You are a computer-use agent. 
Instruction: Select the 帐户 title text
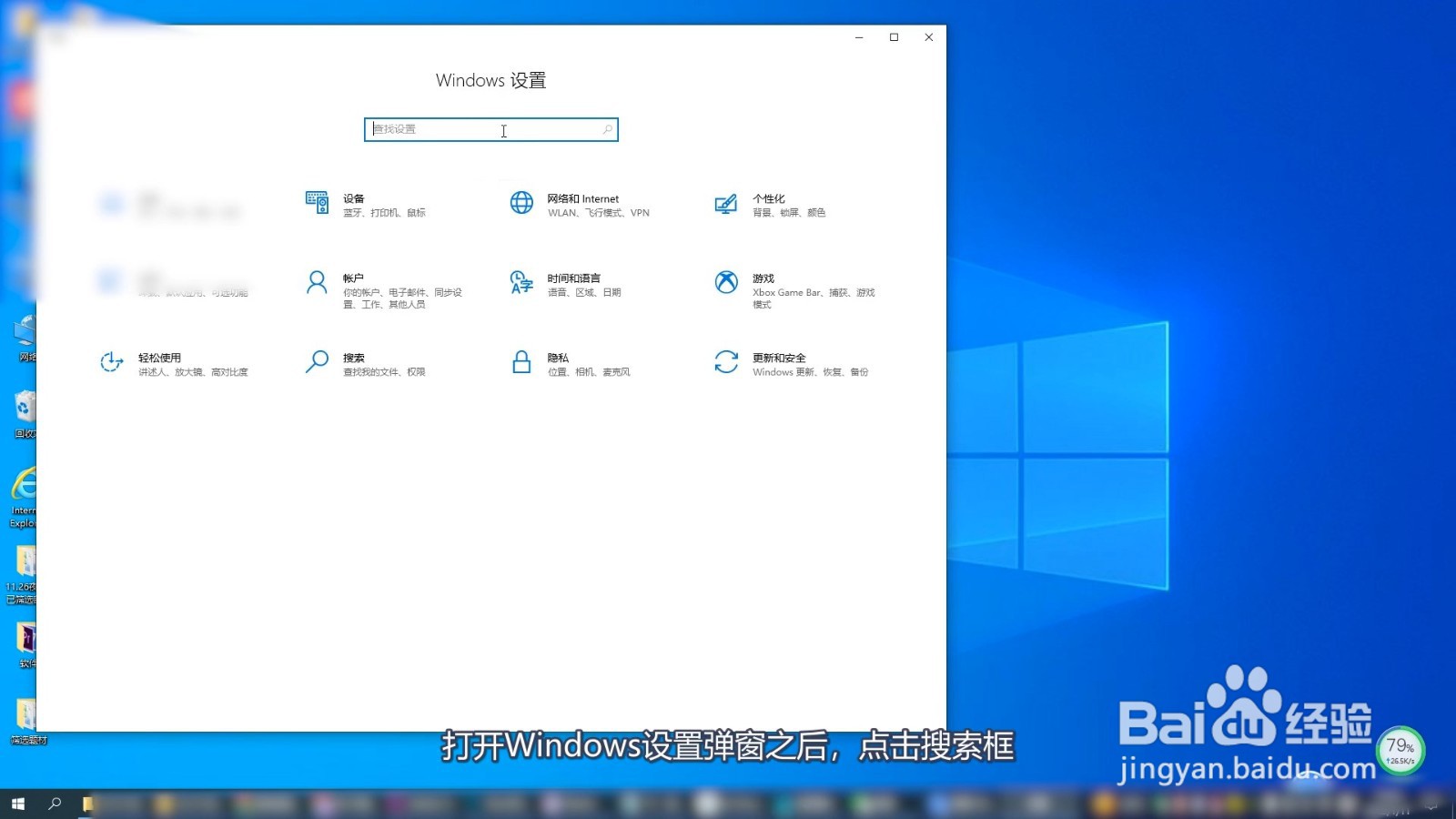(353, 278)
